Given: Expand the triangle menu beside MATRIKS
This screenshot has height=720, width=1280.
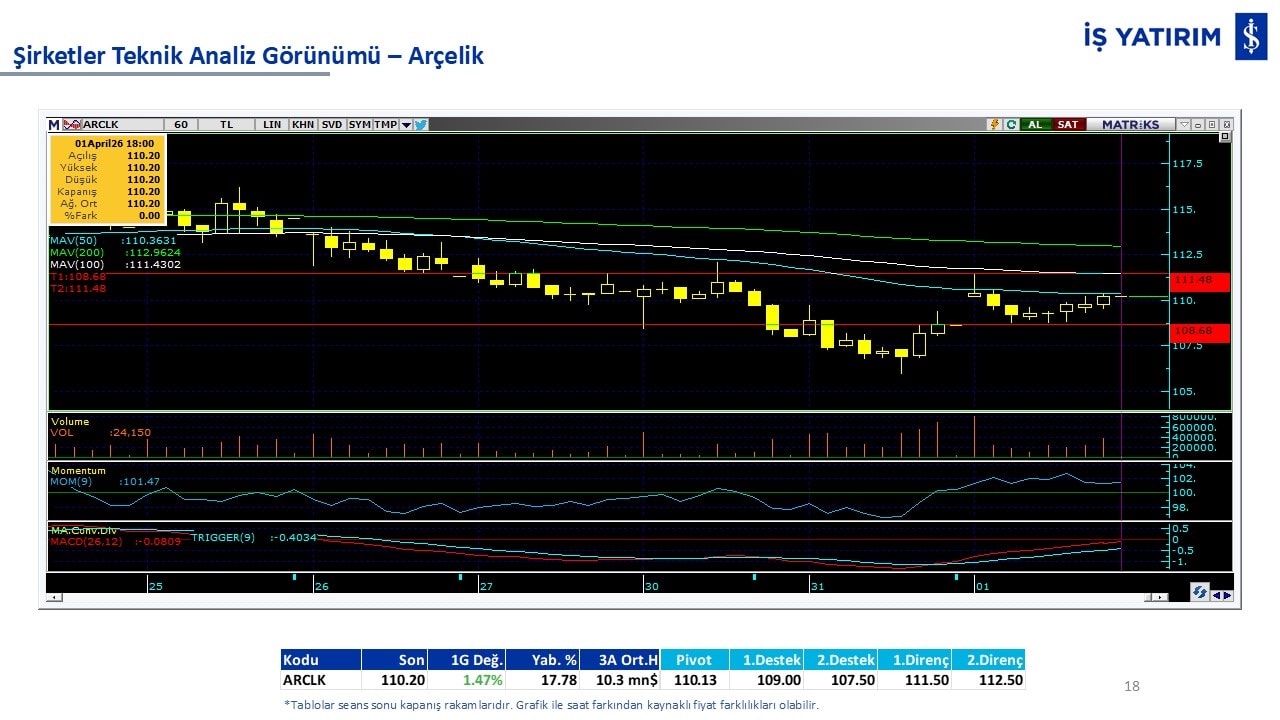Looking at the screenshot, I should pyautogui.click(x=1184, y=125).
